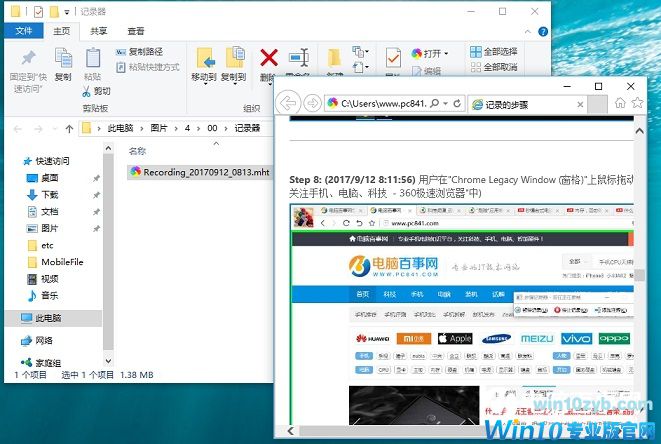
Task: Open the File (文件) ribbon tab
Action: tap(24, 31)
